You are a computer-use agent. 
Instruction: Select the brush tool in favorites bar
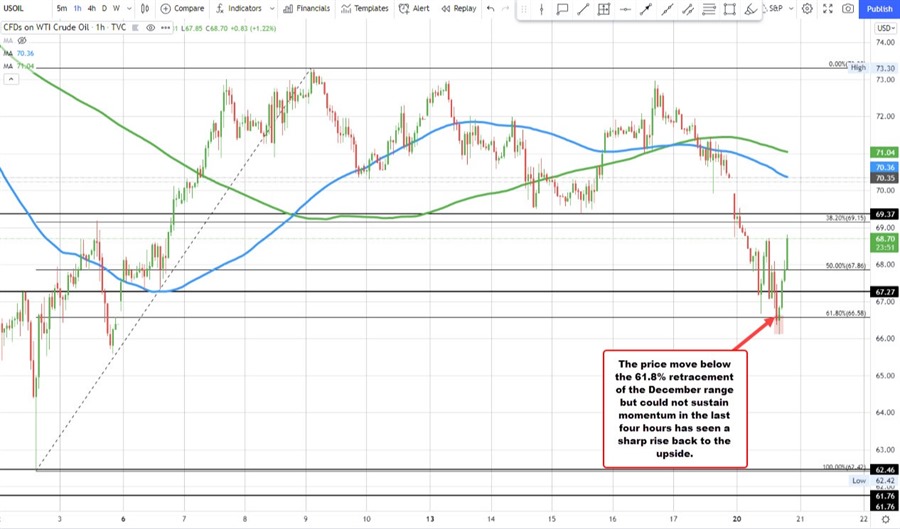click(x=750, y=9)
